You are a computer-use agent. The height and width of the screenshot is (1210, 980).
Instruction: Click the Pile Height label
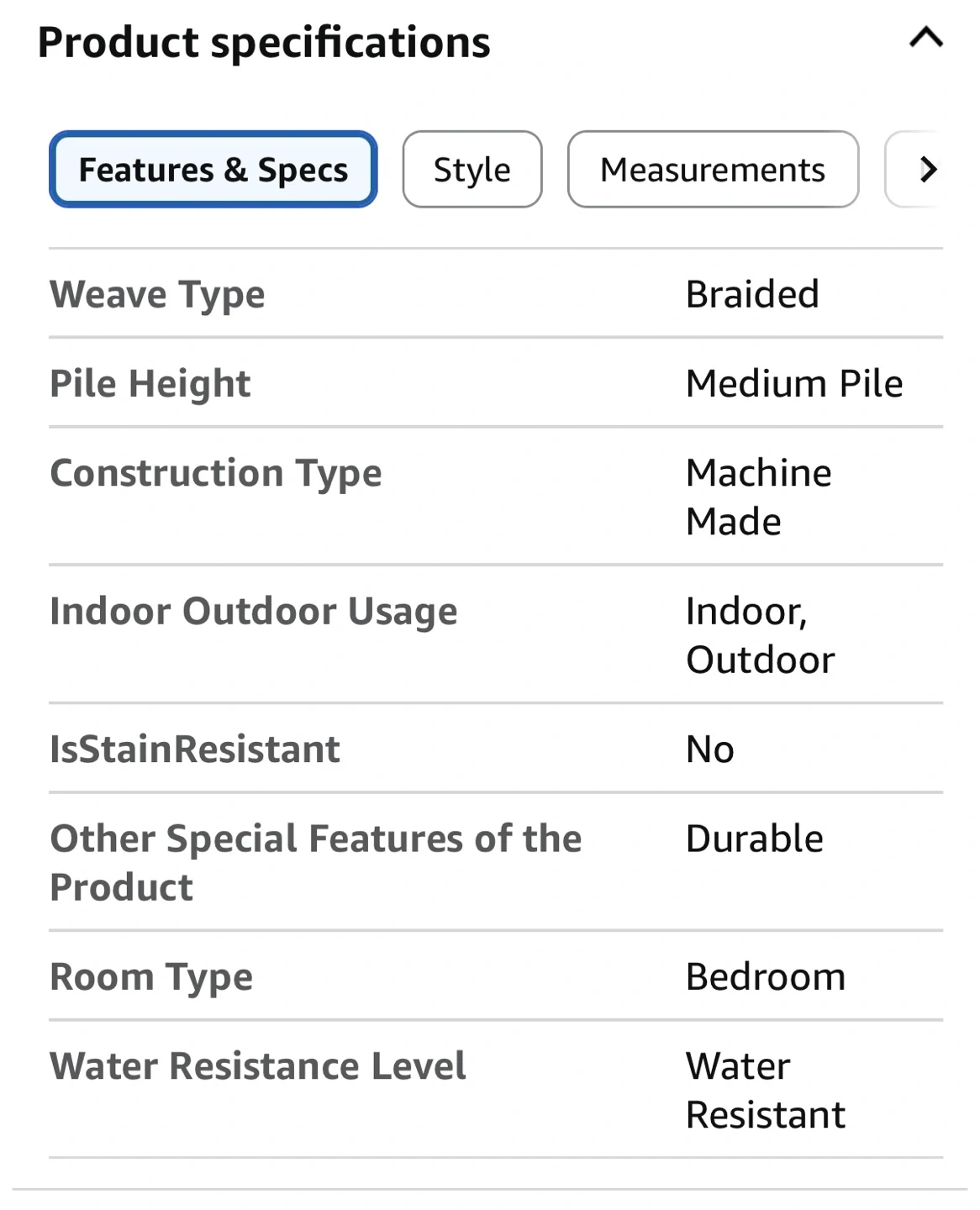(150, 384)
